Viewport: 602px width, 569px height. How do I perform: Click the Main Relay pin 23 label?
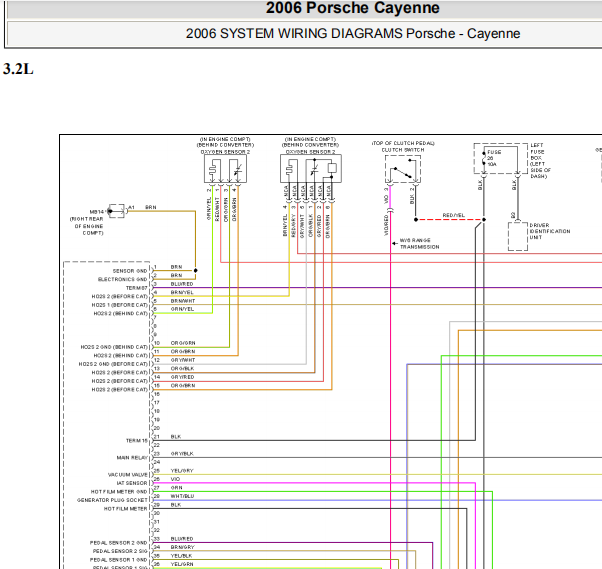(132, 458)
